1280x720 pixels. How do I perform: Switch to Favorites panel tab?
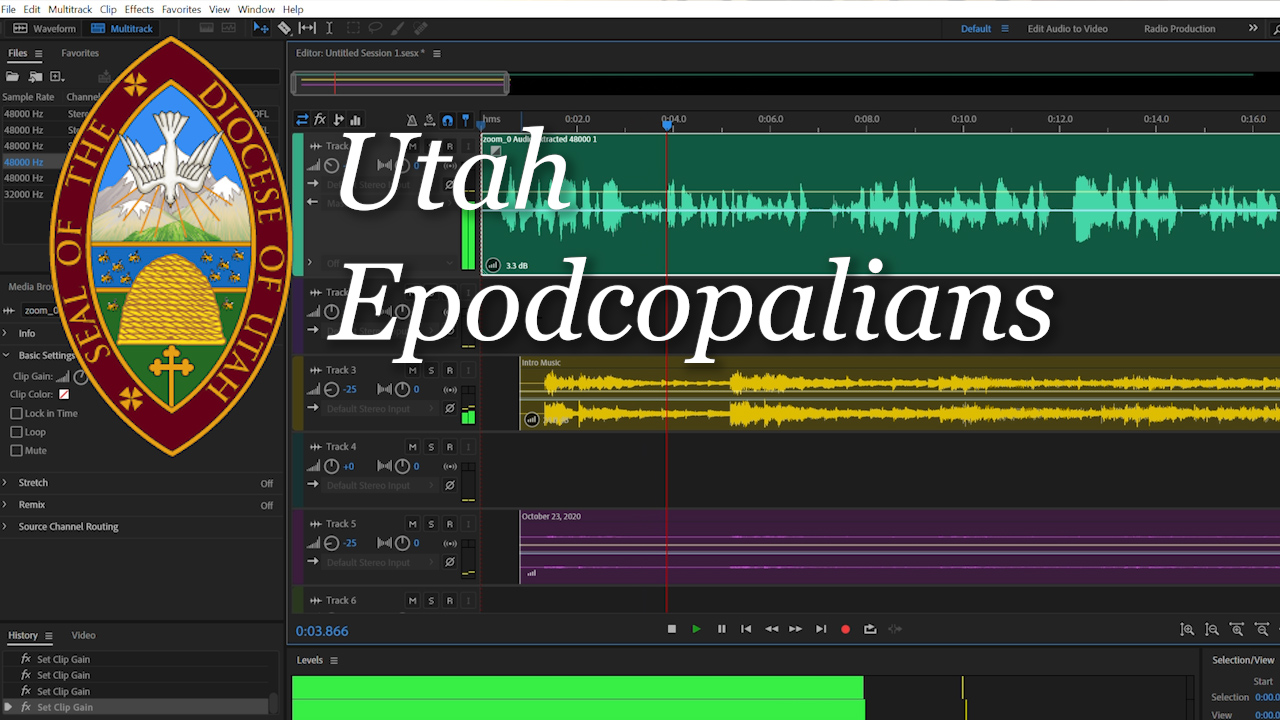pos(80,53)
